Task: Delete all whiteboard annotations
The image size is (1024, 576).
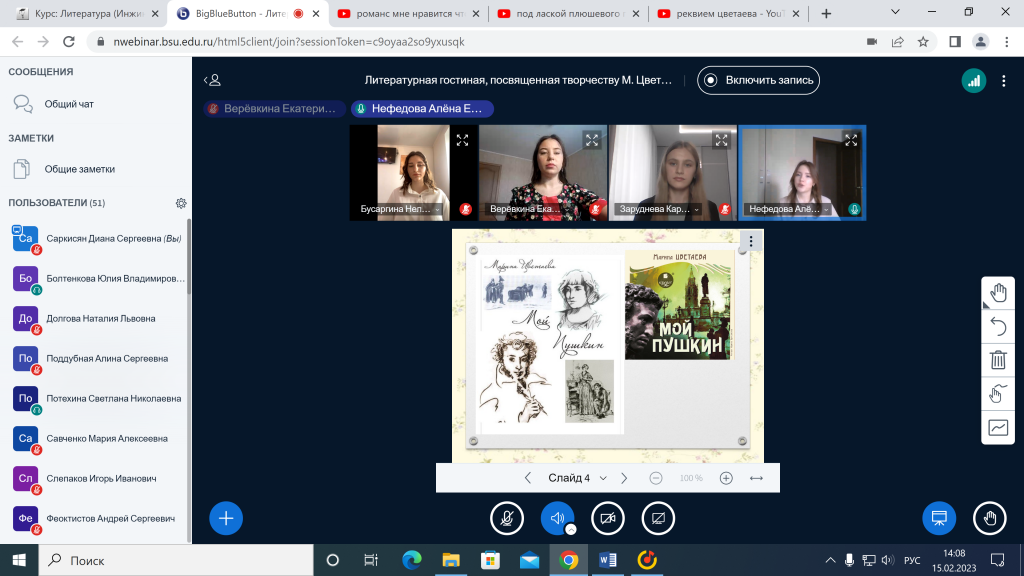Action: (998, 360)
